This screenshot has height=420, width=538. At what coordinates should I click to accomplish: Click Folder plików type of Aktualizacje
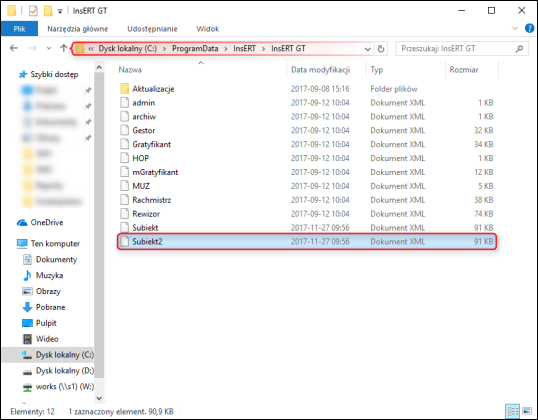394,89
